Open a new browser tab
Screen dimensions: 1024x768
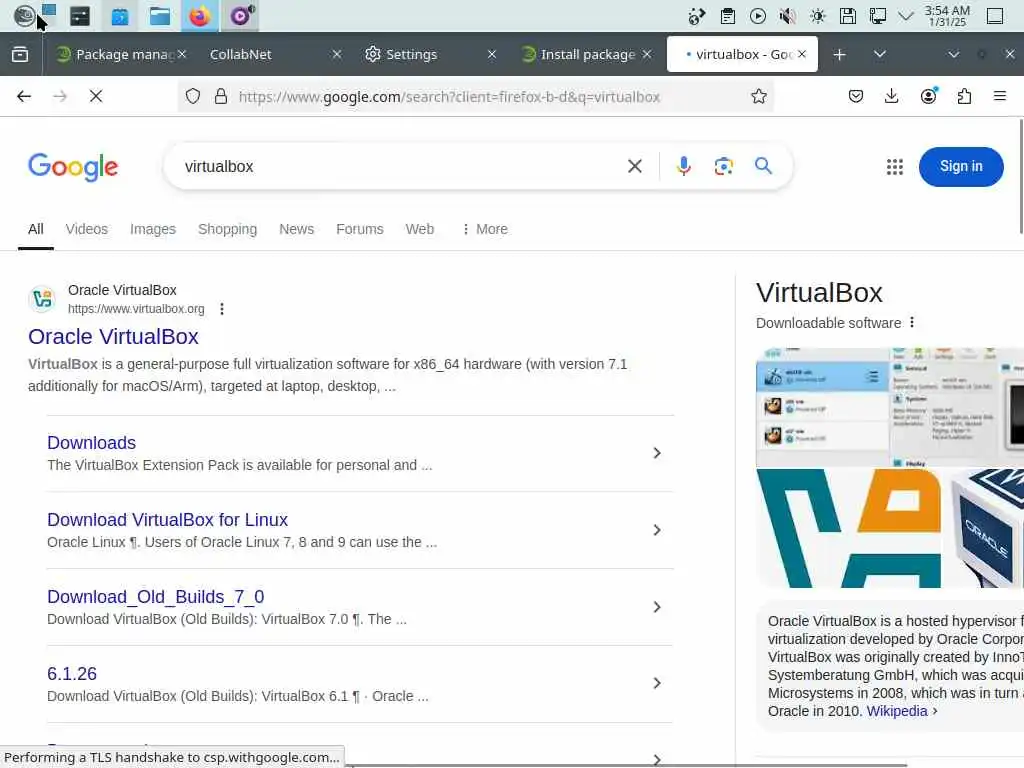click(x=840, y=54)
